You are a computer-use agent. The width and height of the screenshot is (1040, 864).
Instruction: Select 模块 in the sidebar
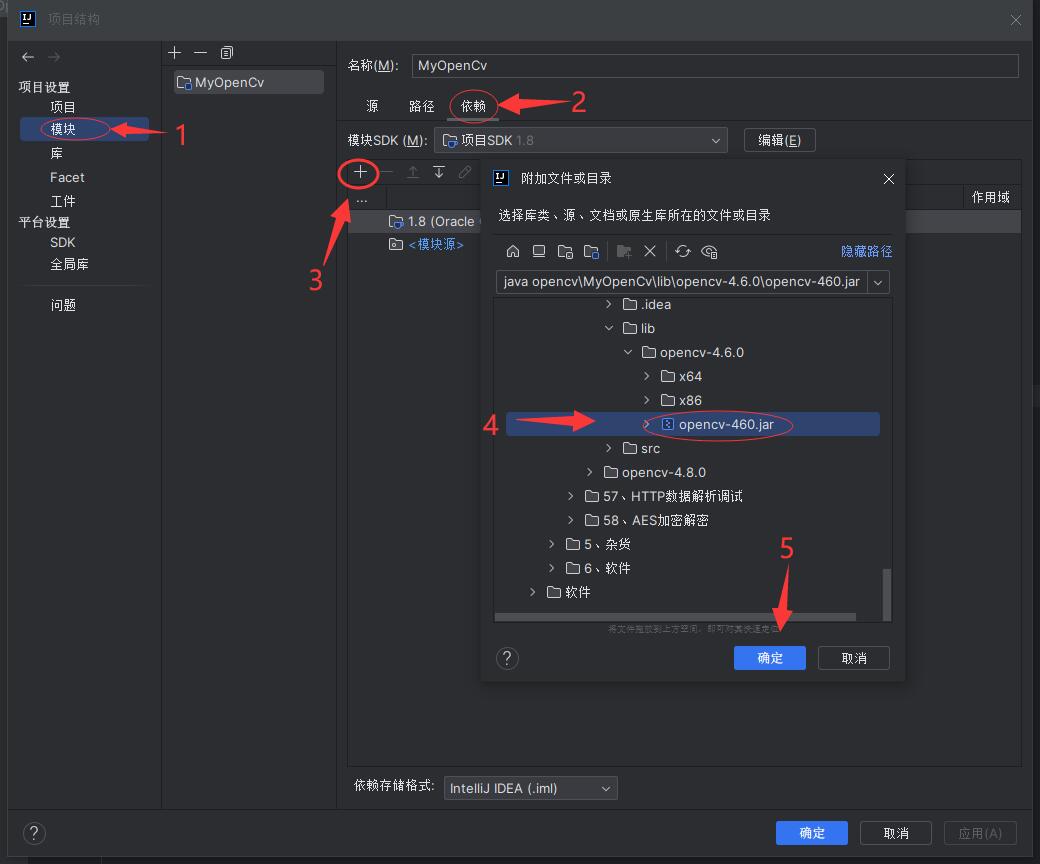point(84,129)
